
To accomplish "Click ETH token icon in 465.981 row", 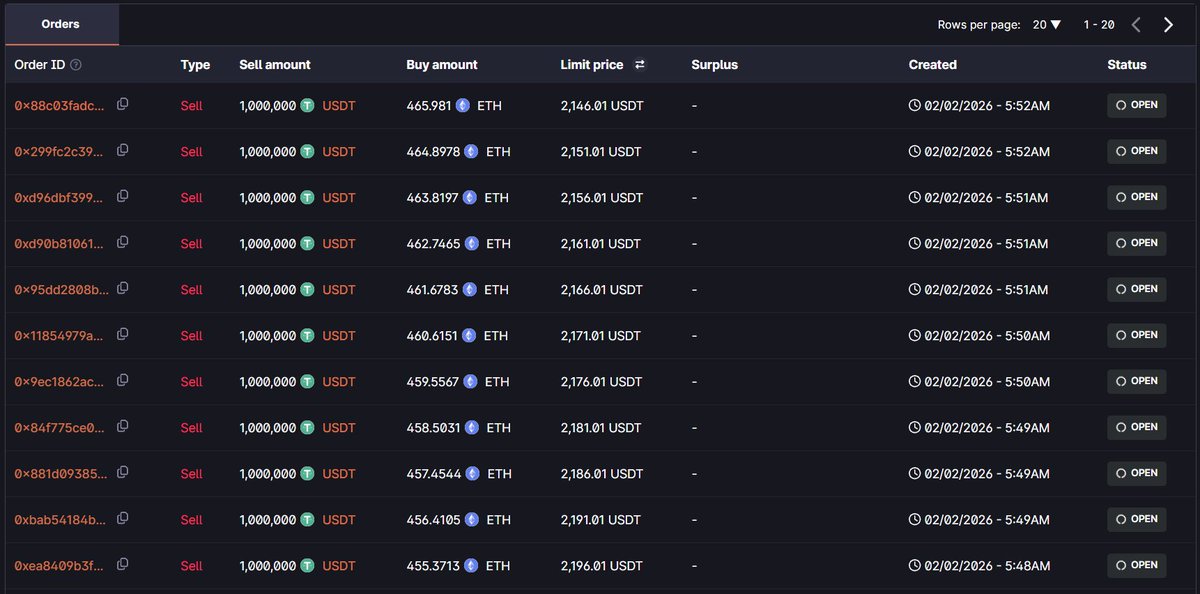I will coord(463,105).
